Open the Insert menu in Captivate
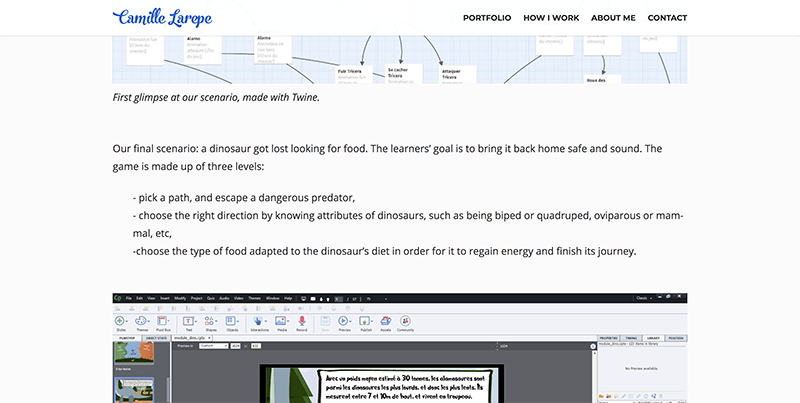 tap(165, 298)
